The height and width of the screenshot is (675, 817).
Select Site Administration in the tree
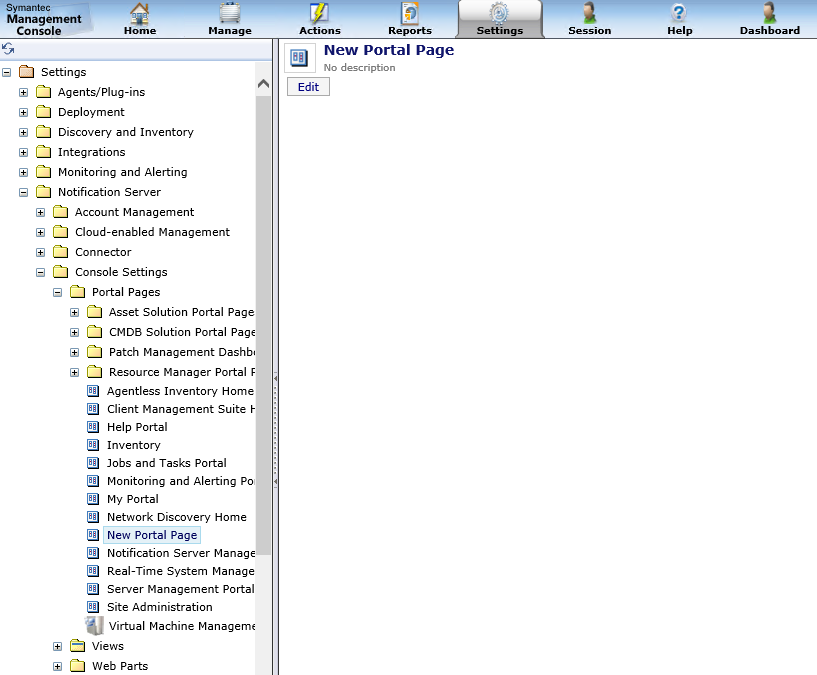coord(159,607)
